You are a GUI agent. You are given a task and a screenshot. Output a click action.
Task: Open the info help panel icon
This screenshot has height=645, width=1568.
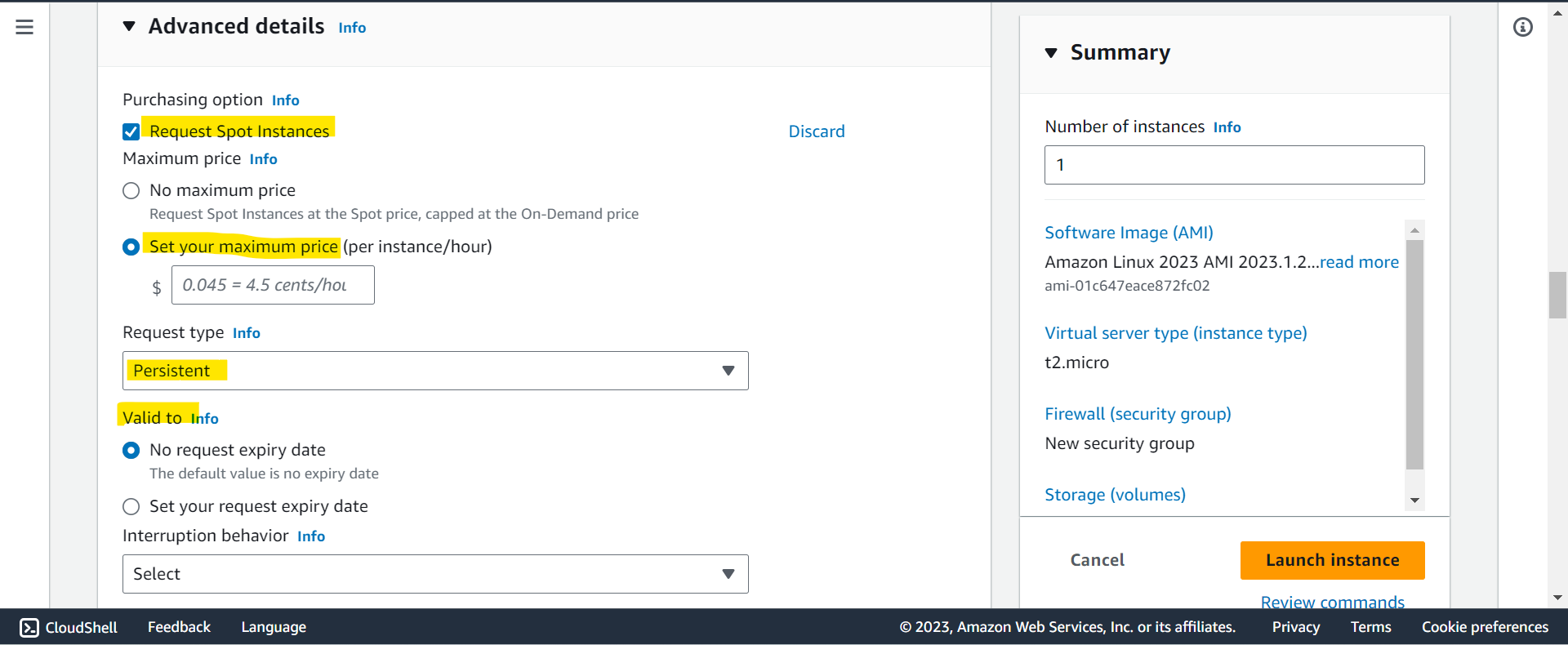point(1523,27)
